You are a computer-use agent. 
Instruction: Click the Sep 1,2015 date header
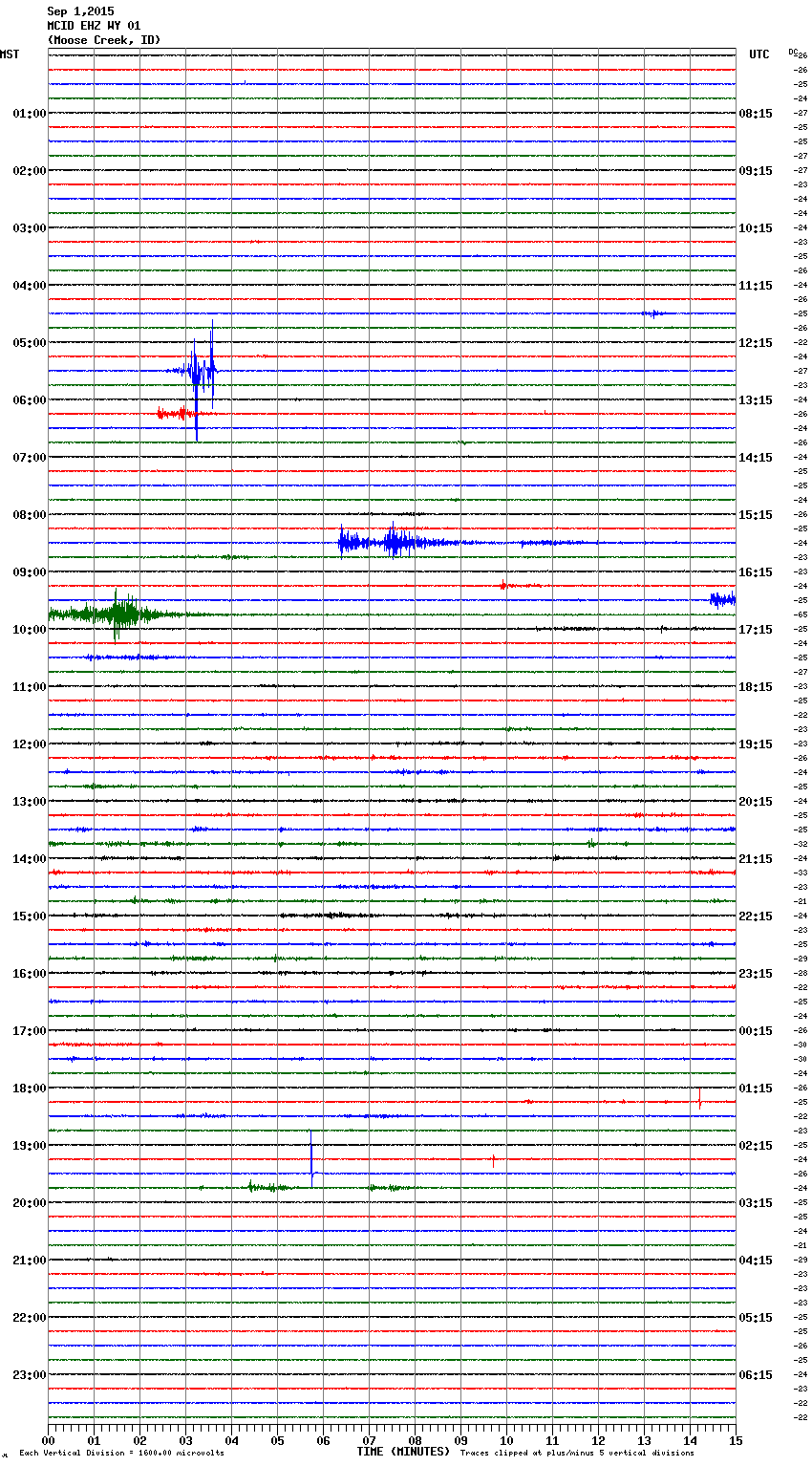[x=80, y=11]
